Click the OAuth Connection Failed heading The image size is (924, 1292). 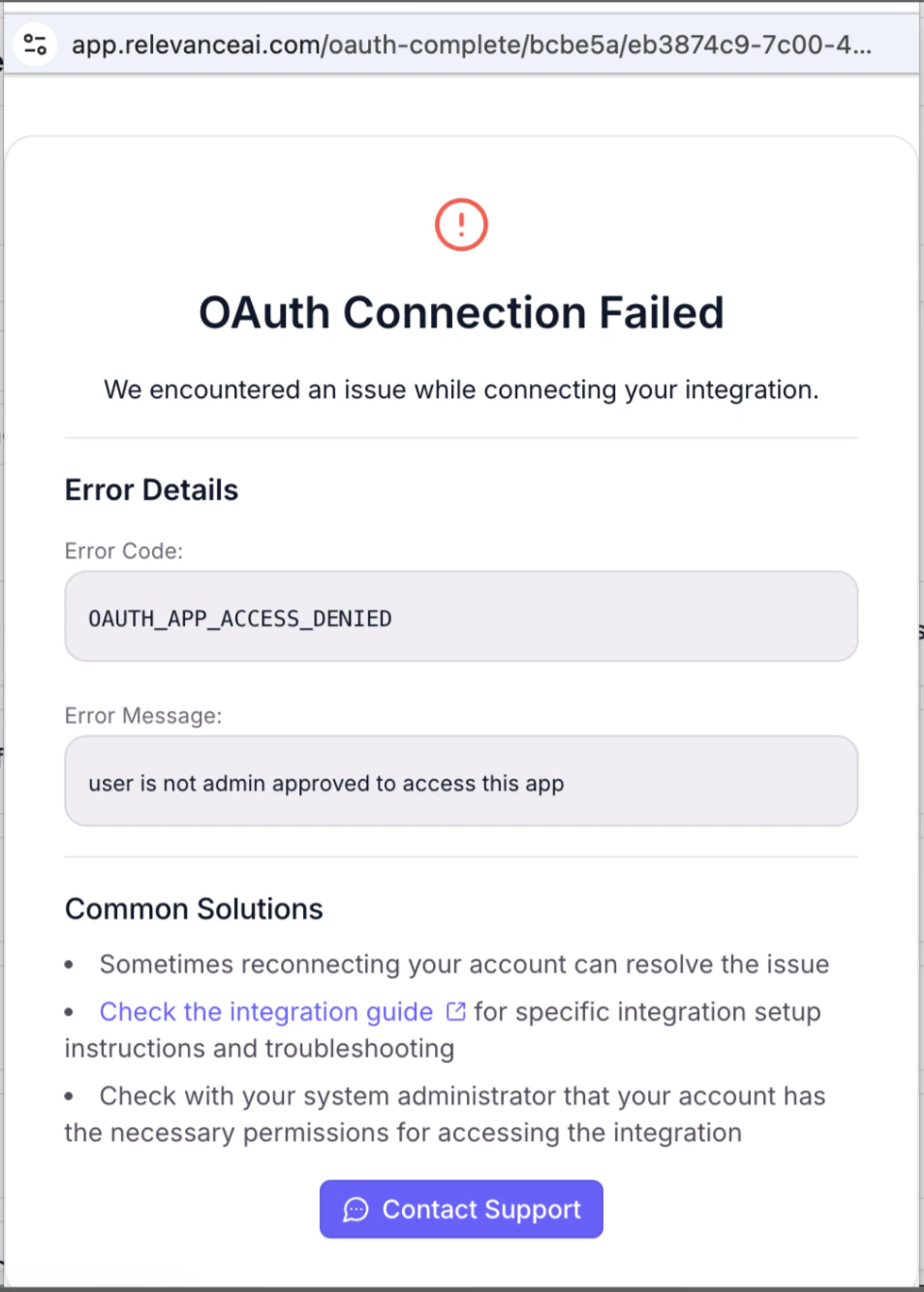[461, 312]
